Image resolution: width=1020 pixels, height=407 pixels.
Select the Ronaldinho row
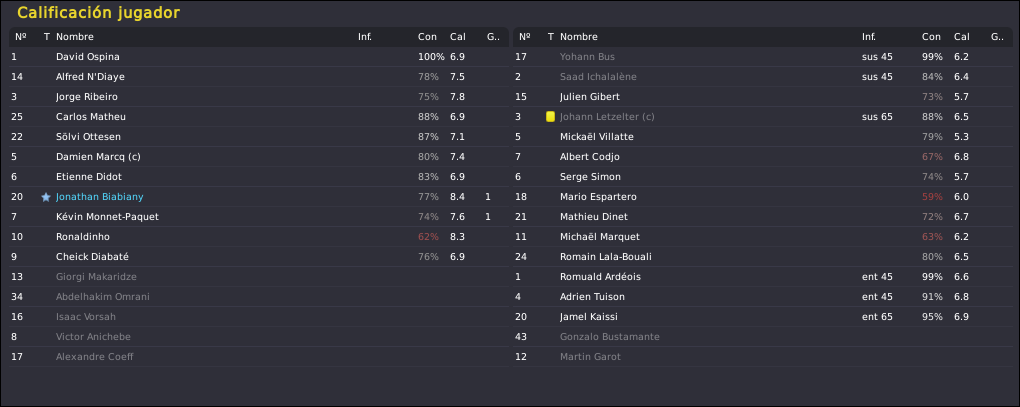[x=259, y=237]
